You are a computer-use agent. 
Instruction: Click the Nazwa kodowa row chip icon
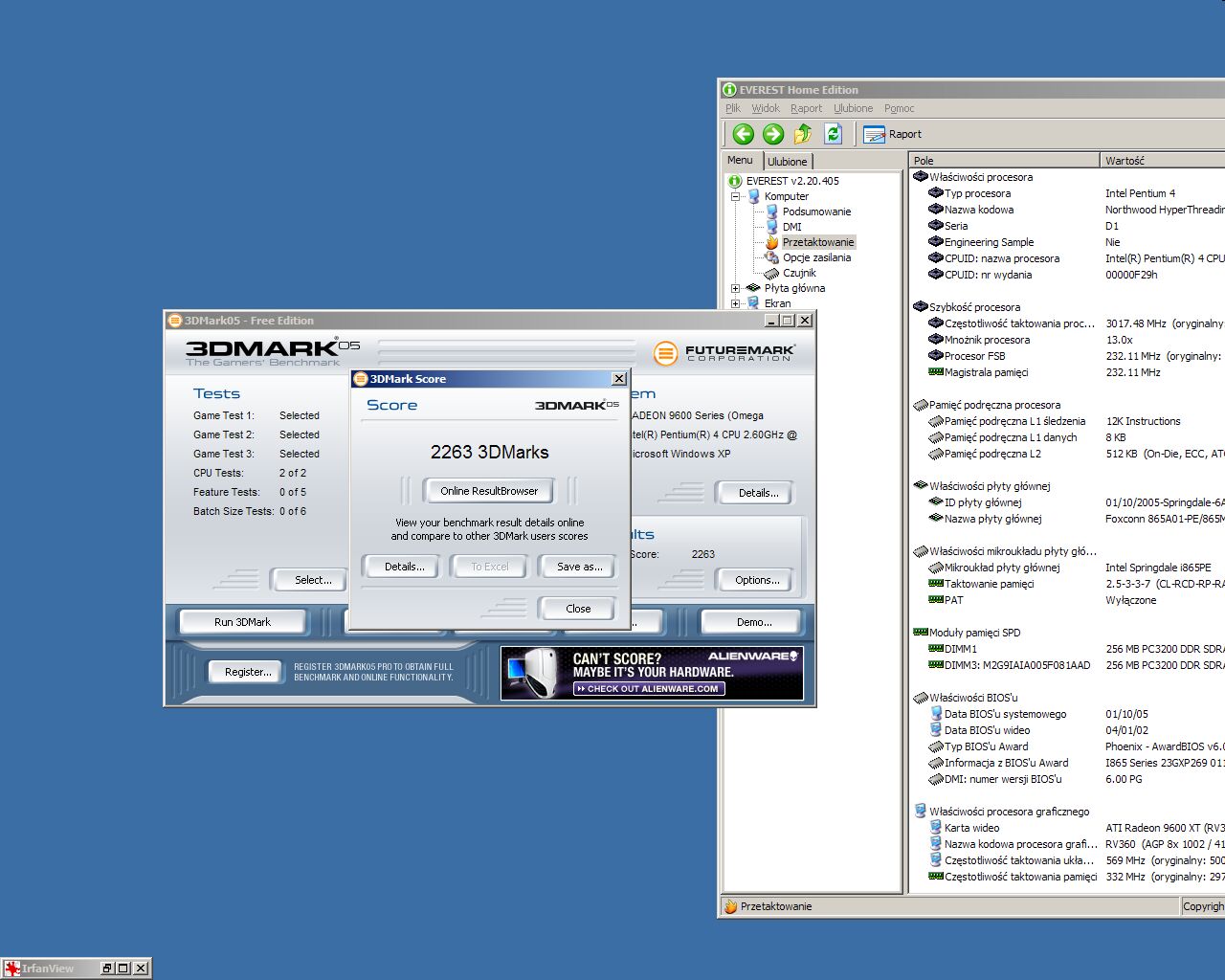936,210
